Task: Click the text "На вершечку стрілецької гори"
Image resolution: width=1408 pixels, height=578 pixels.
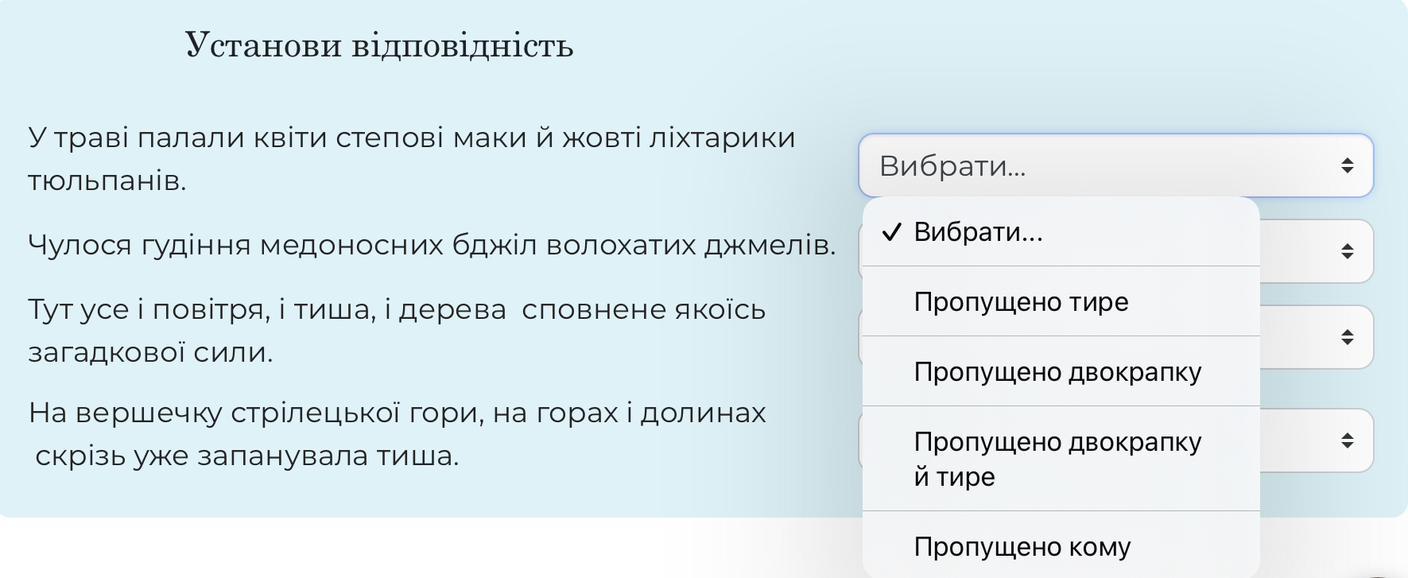Action: (x=240, y=413)
